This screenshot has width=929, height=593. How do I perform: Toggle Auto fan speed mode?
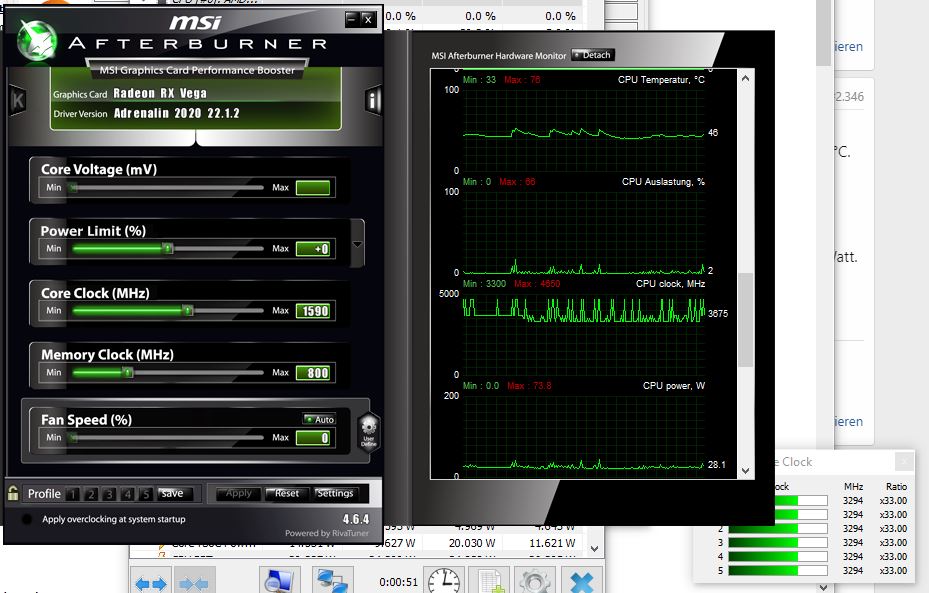[319, 419]
